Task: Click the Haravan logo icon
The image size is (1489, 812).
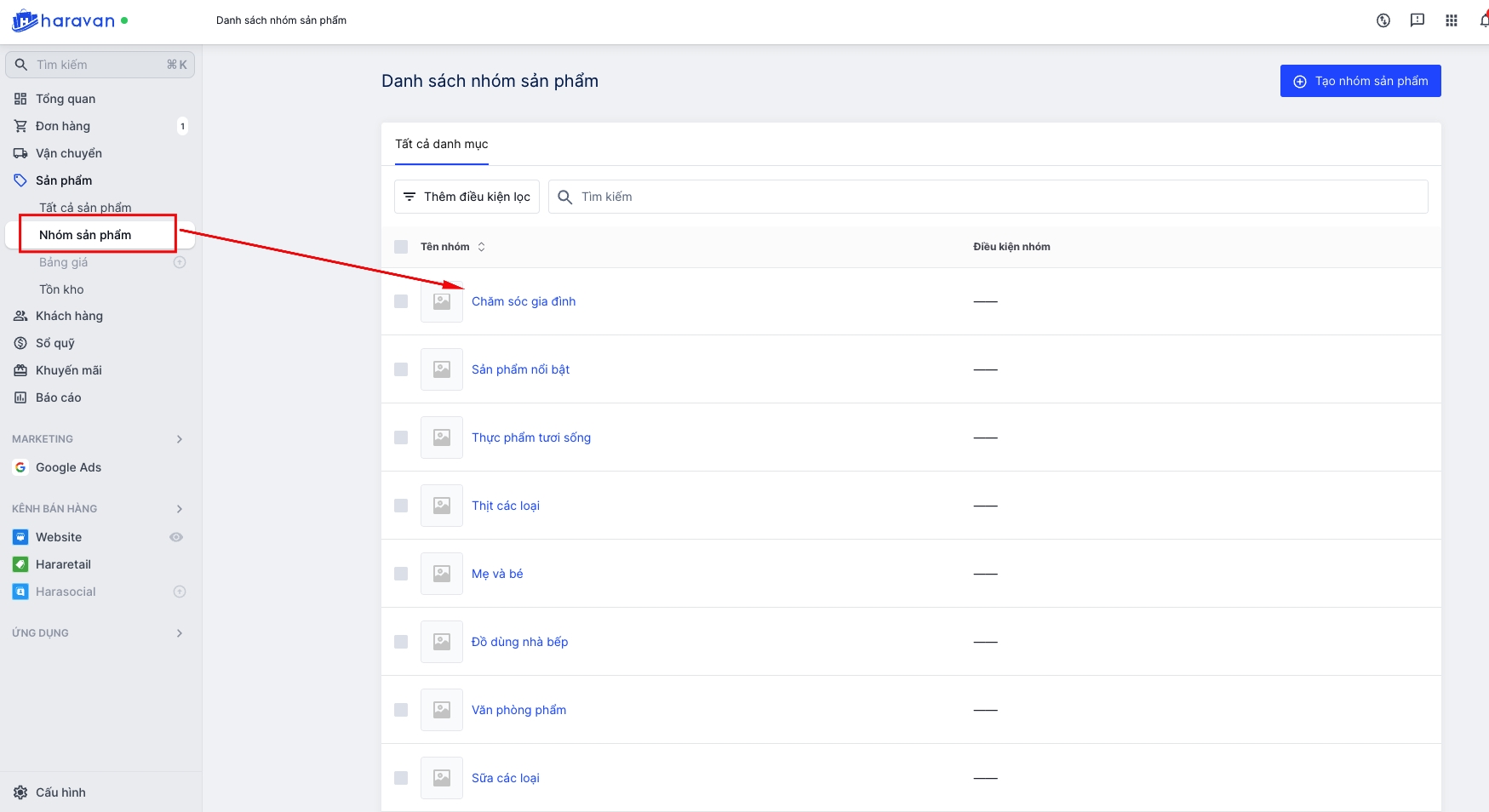Action: pos(25,20)
